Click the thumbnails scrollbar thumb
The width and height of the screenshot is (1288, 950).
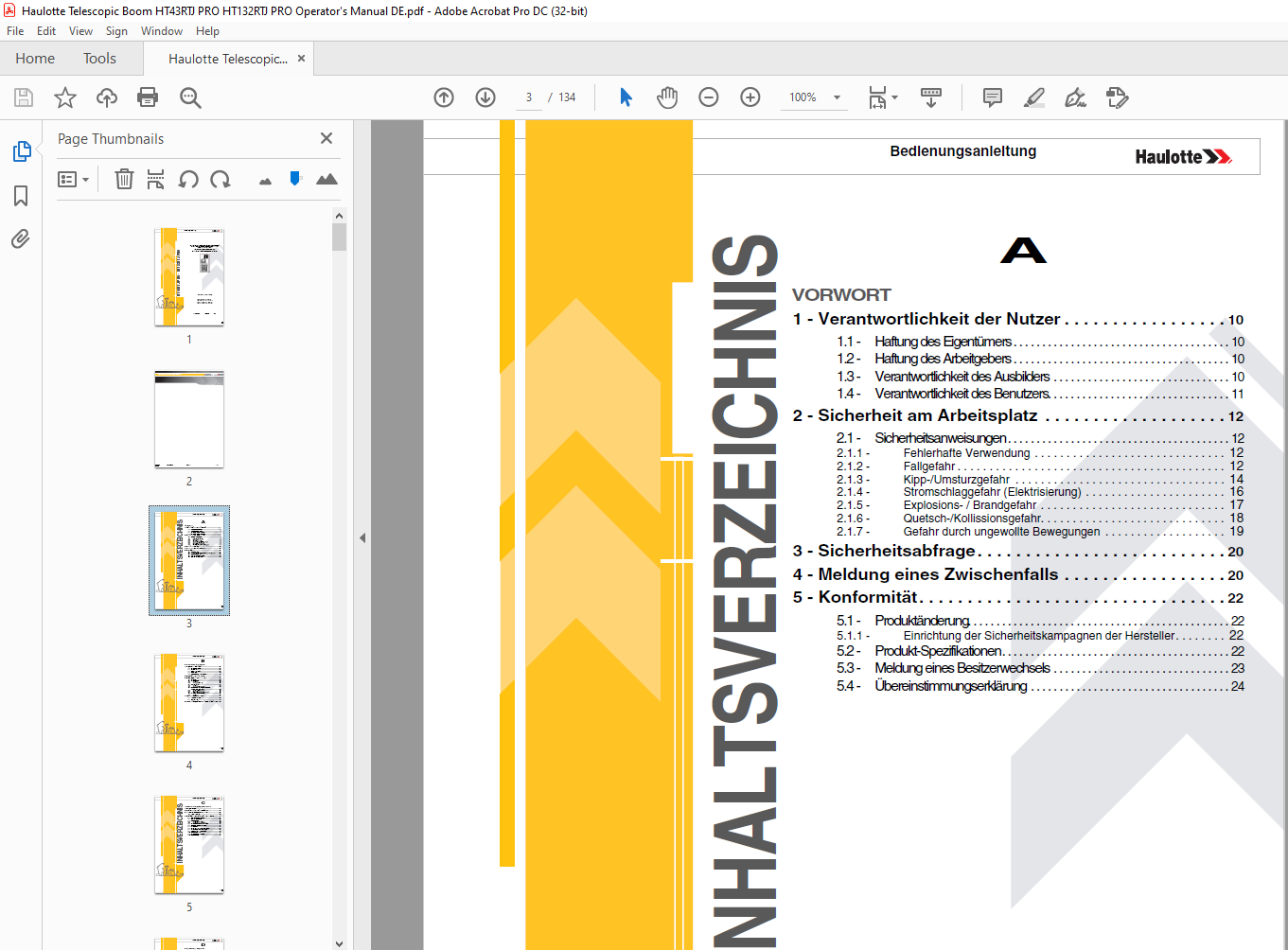pos(339,237)
